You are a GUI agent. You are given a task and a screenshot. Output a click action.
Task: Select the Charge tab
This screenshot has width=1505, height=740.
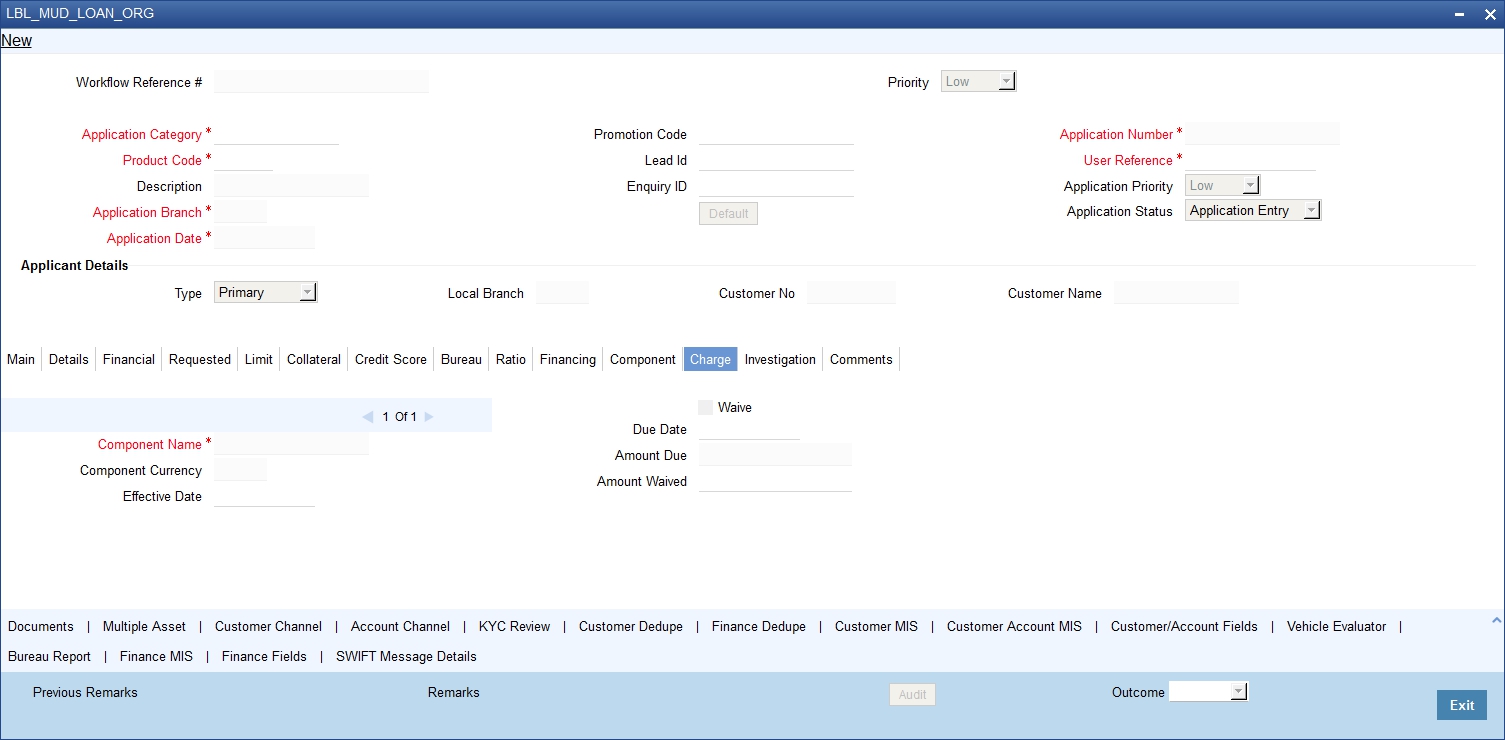pos(710,359)
